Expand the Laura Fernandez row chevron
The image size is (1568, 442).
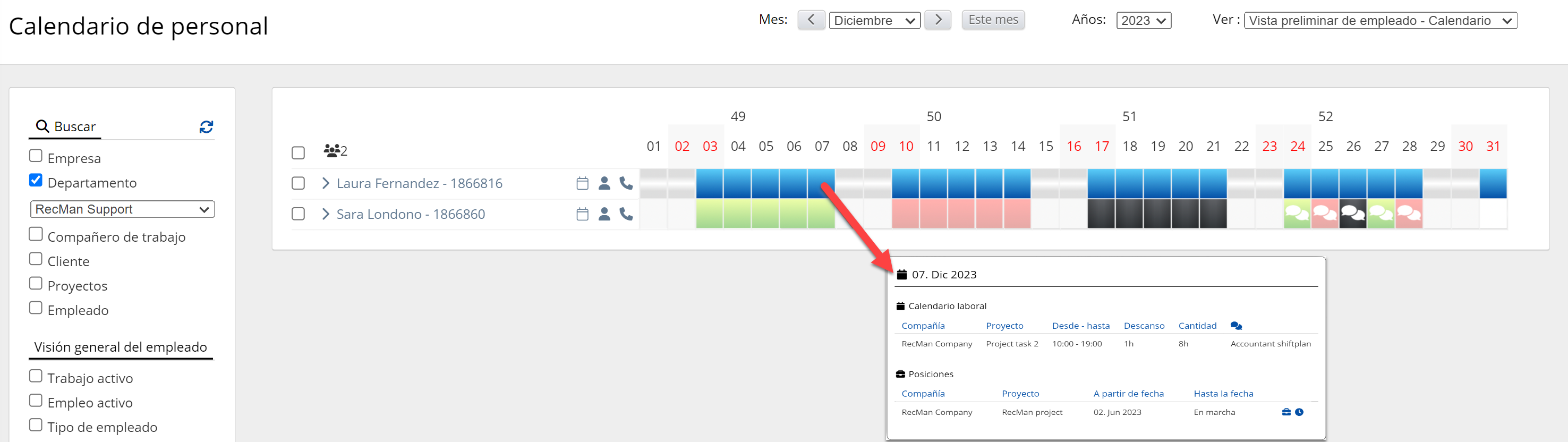point(326,183)
